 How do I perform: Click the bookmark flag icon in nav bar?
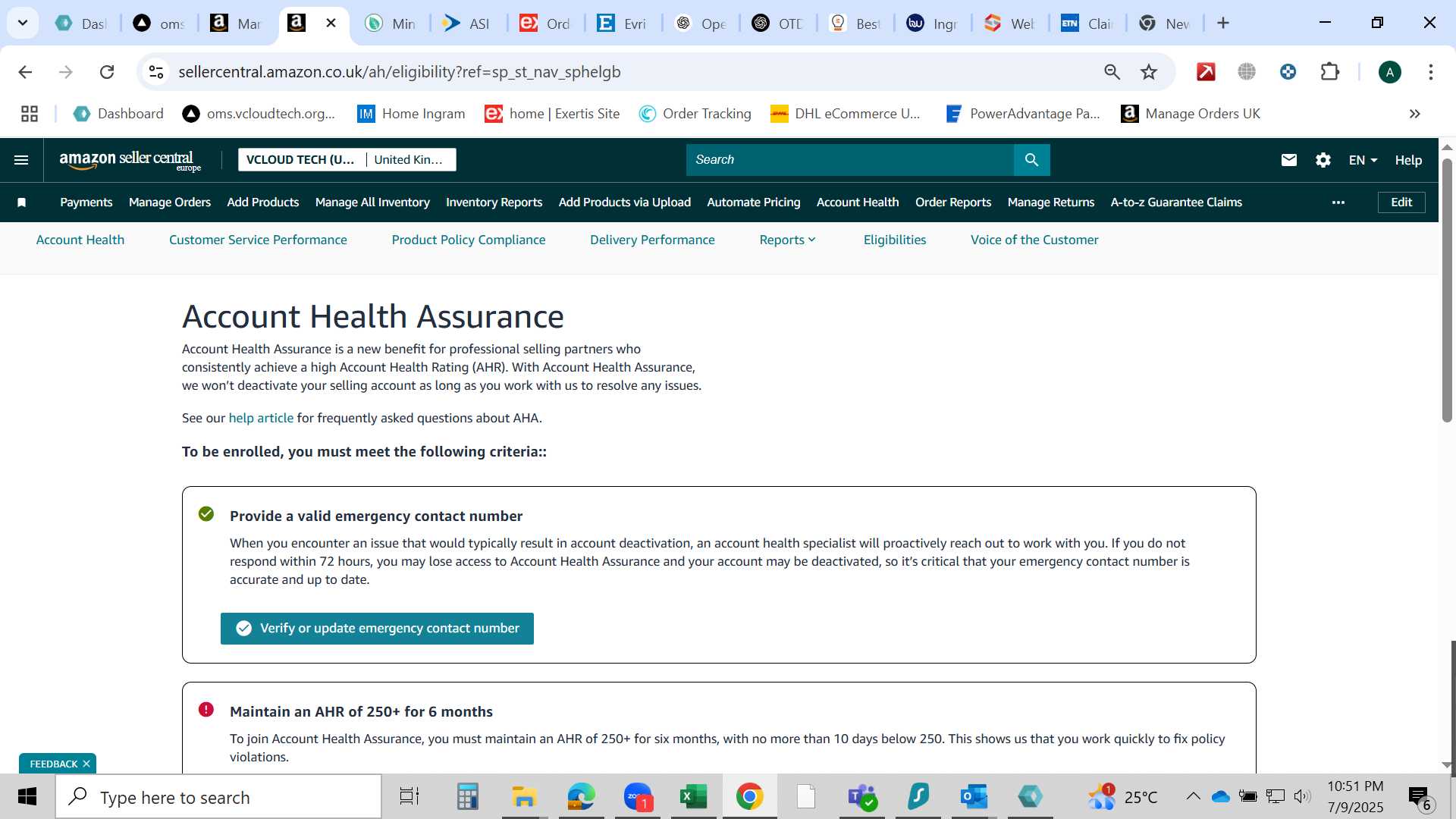click(22, 202)
